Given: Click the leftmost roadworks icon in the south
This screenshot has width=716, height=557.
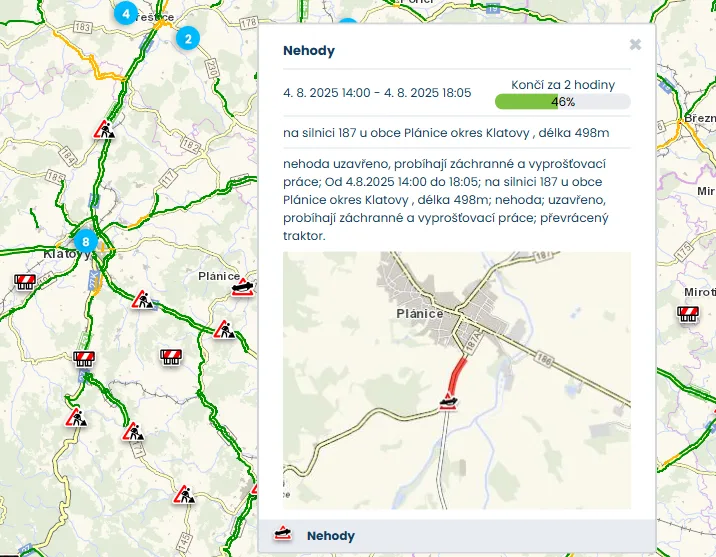Looking at the screenshot, I should pyautogui.click(x=76, y=418).
